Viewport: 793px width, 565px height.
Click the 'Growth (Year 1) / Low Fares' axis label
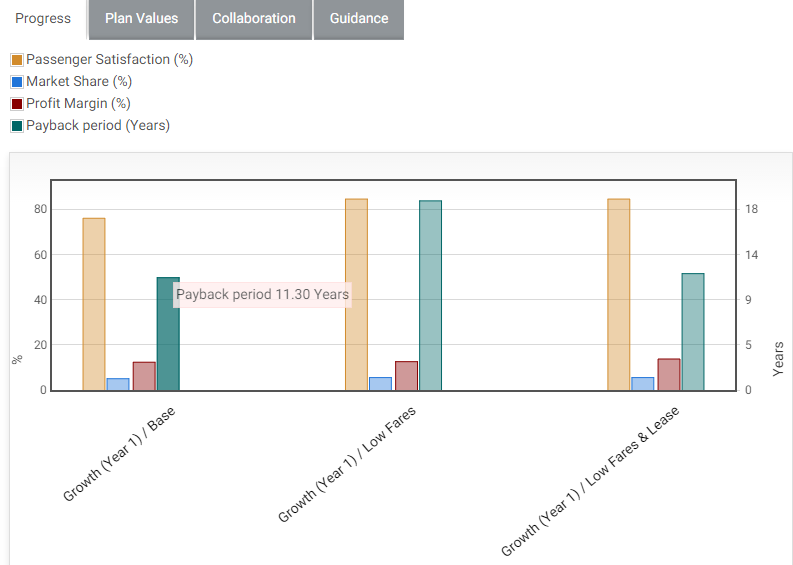tap(347, 464)
